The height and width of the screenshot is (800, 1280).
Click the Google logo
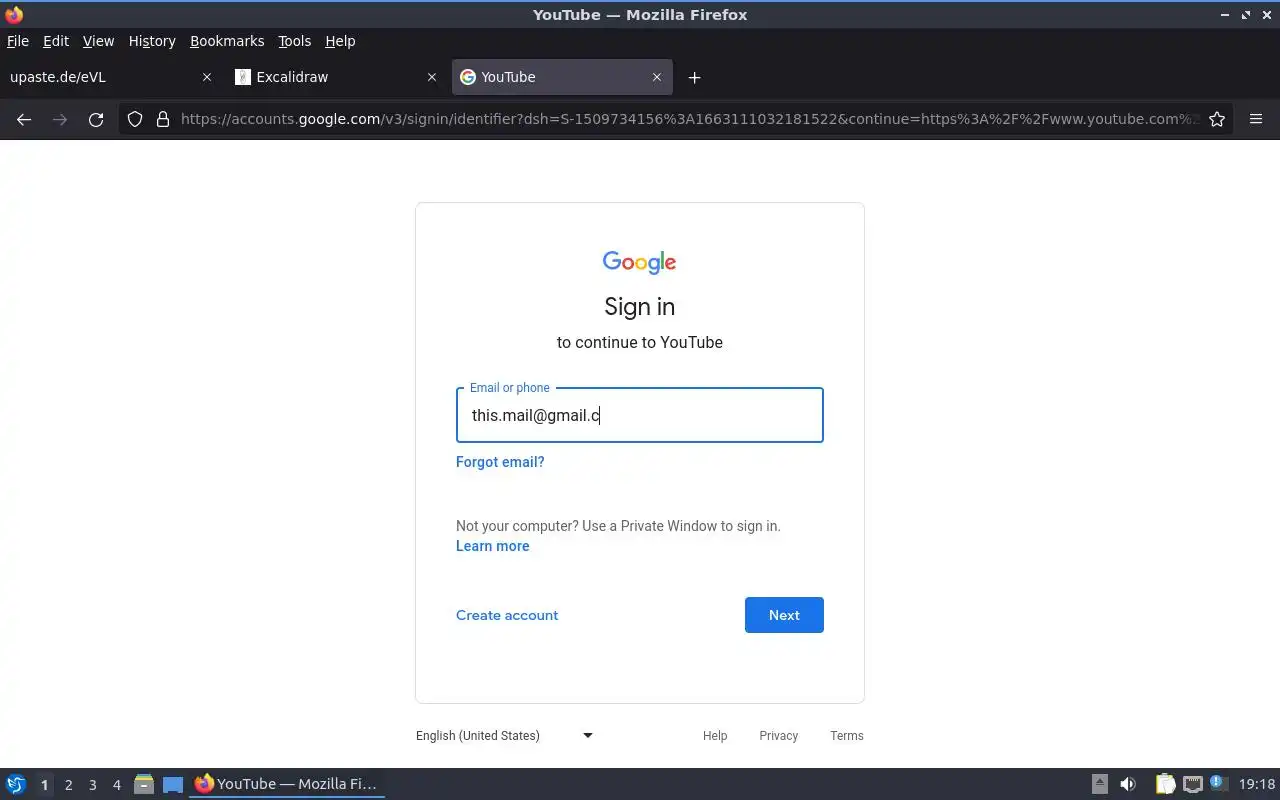(640, 262)
